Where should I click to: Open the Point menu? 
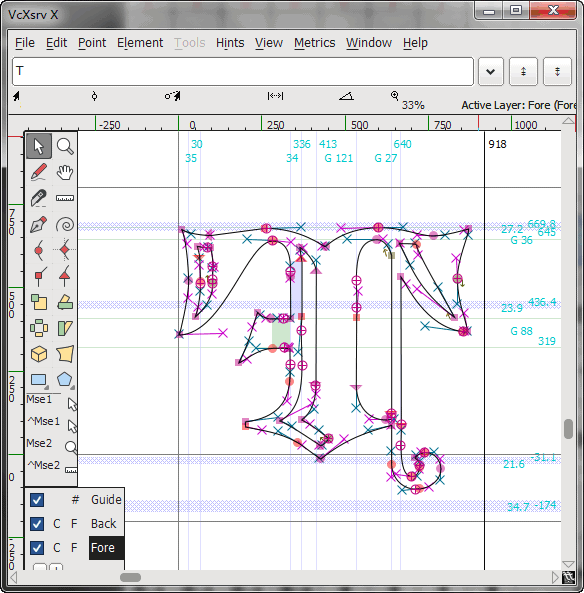[x=92, y=43]
